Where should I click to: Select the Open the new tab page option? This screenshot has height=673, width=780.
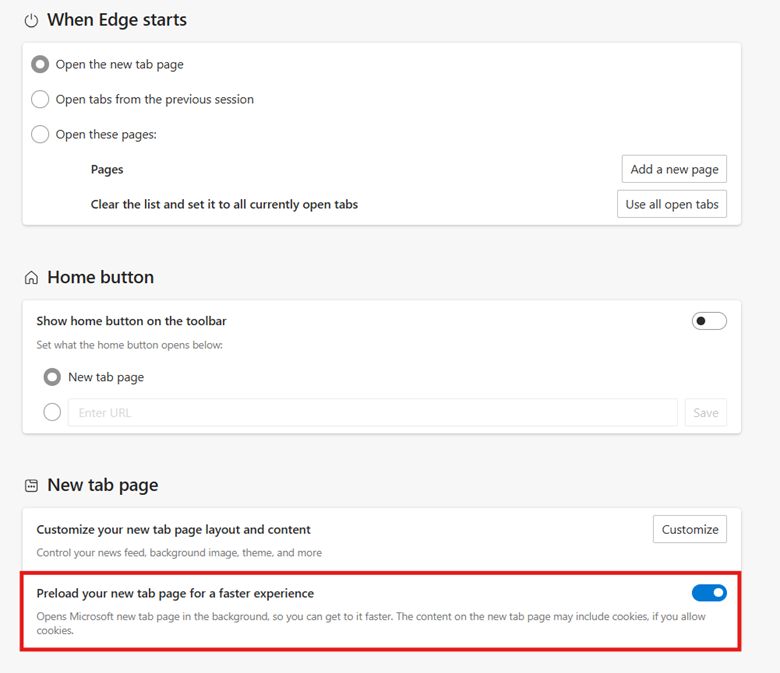click(x=40, y=64)
